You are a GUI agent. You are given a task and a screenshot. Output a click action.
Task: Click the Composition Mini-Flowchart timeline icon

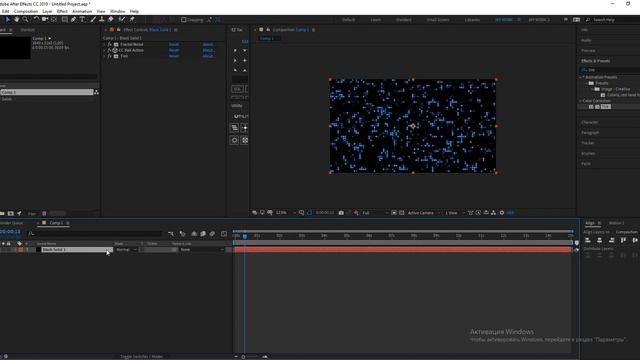pyautogui.click(x=171, y=233)
